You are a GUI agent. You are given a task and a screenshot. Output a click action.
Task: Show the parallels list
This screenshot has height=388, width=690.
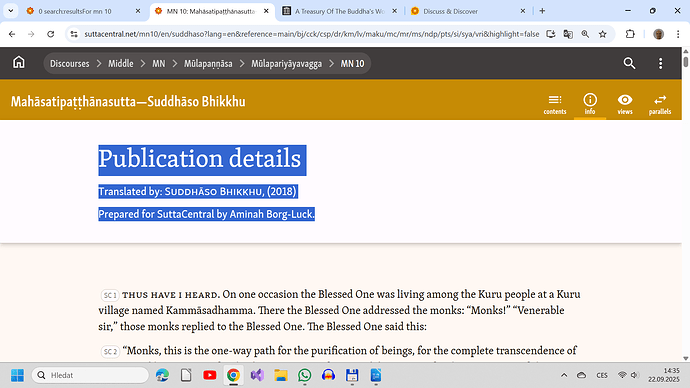[660, 104]
